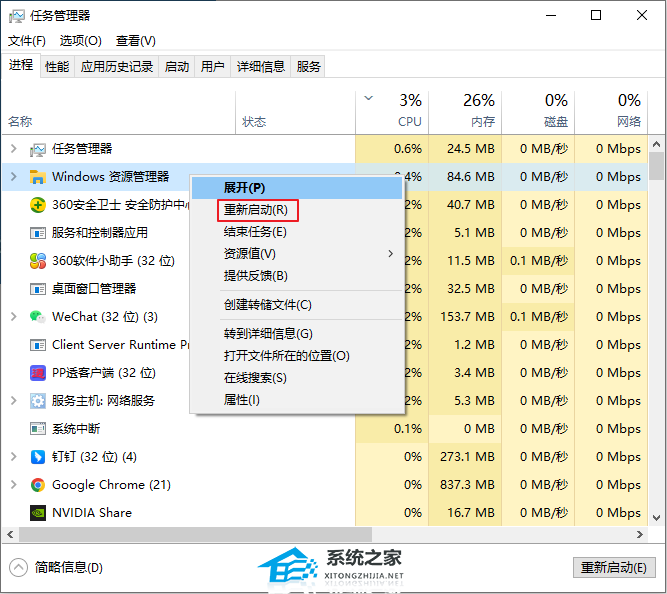
Task: Click the Task Manager title bar icon
Action: coord(17,16)
